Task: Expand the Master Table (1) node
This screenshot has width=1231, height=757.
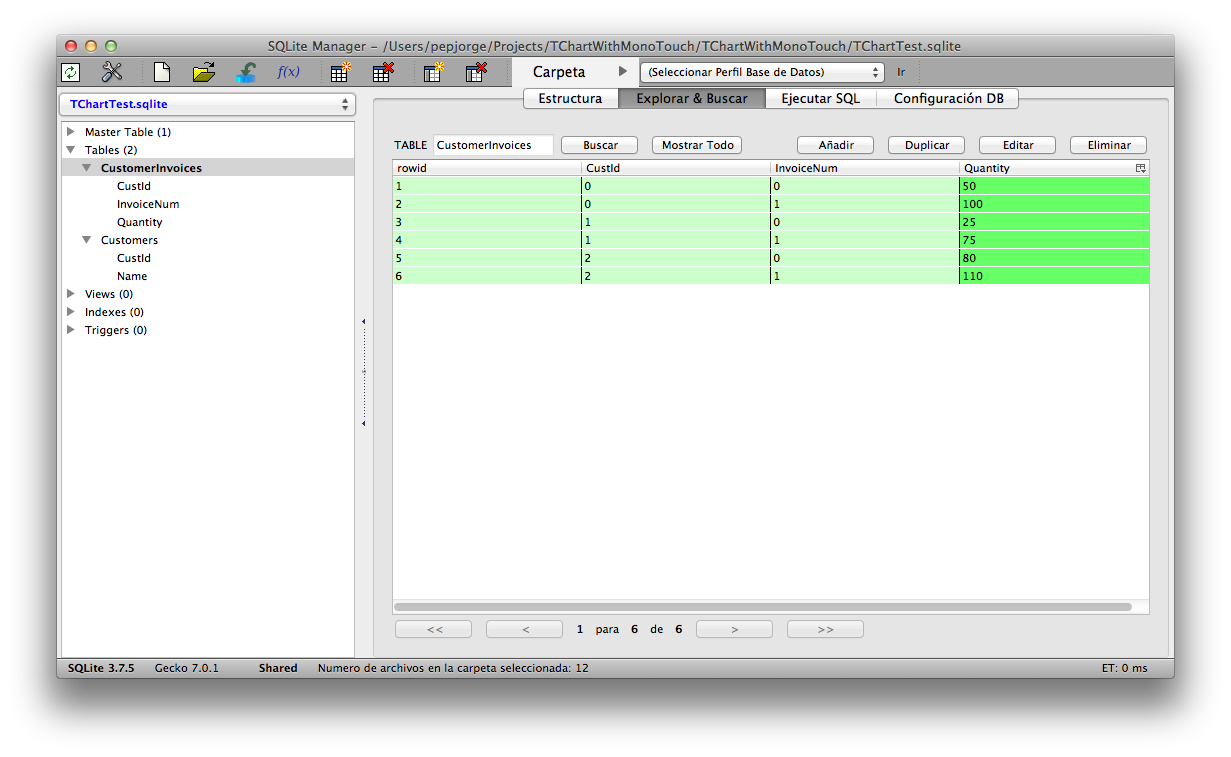Action: click(71, 132)
